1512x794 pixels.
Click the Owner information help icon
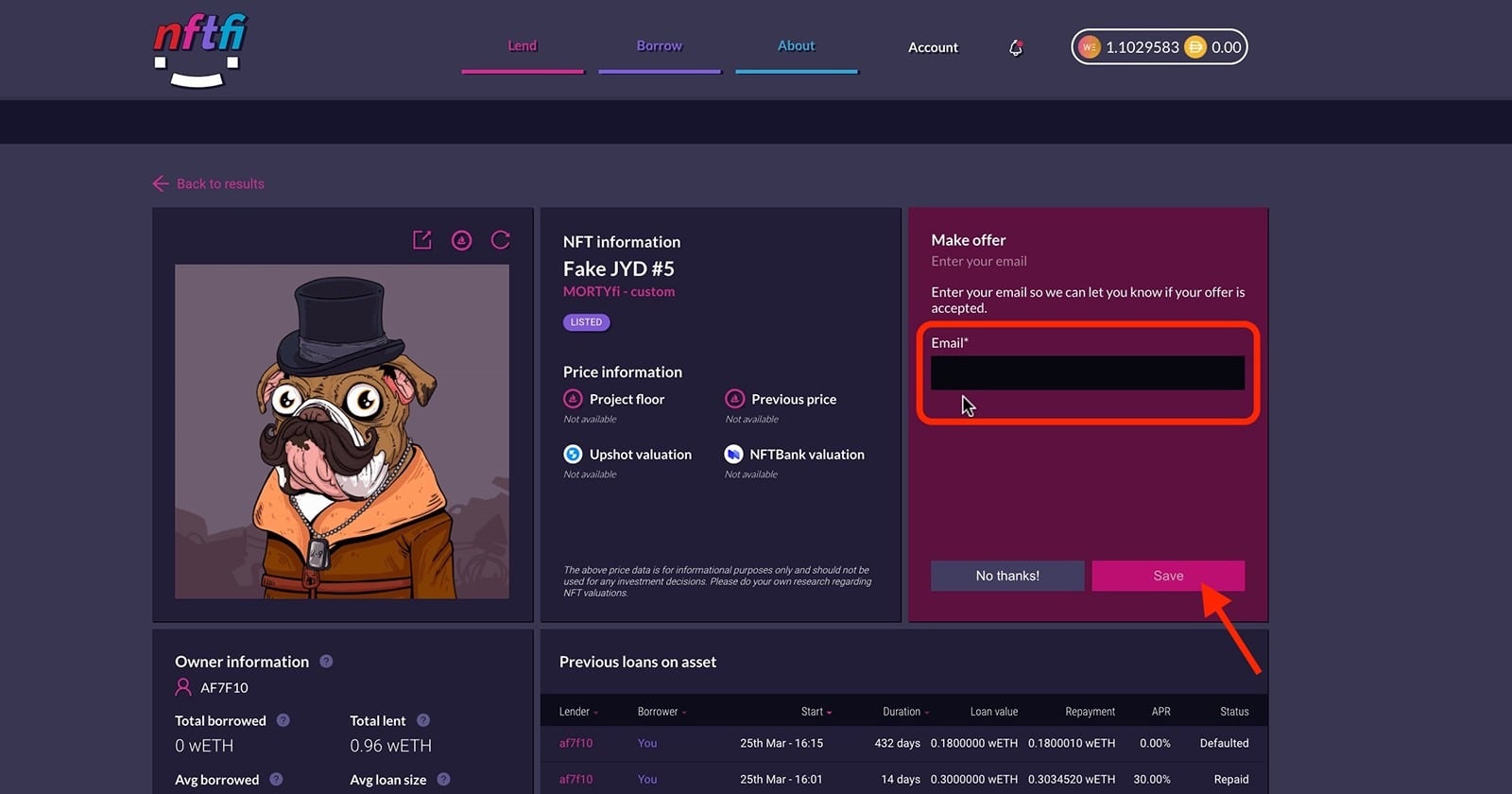point(326,662)
